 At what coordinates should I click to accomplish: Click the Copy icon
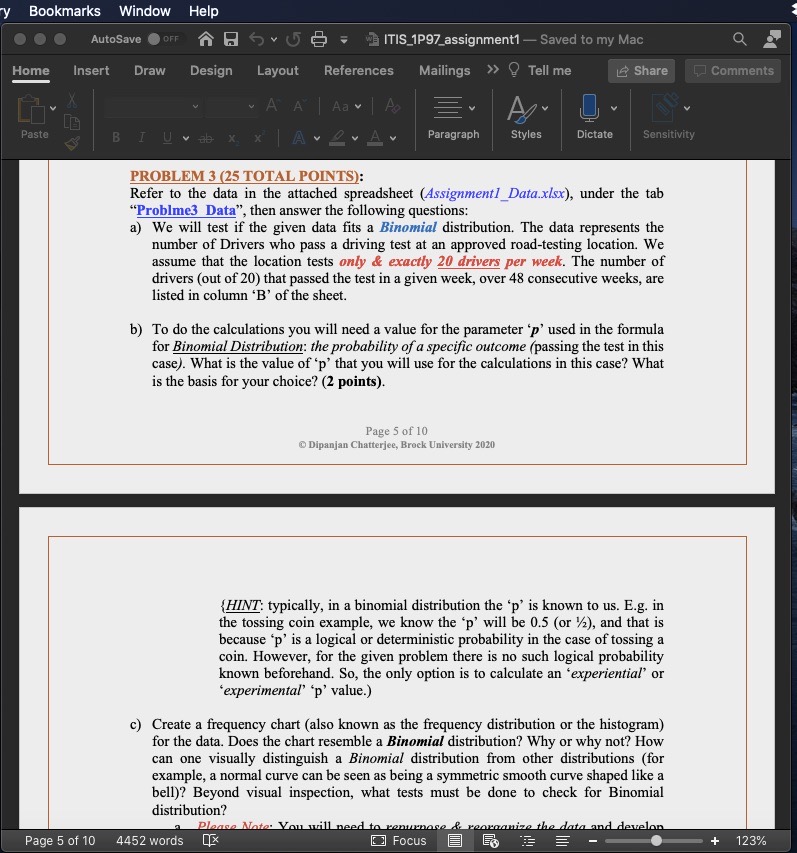click(72, 122)
